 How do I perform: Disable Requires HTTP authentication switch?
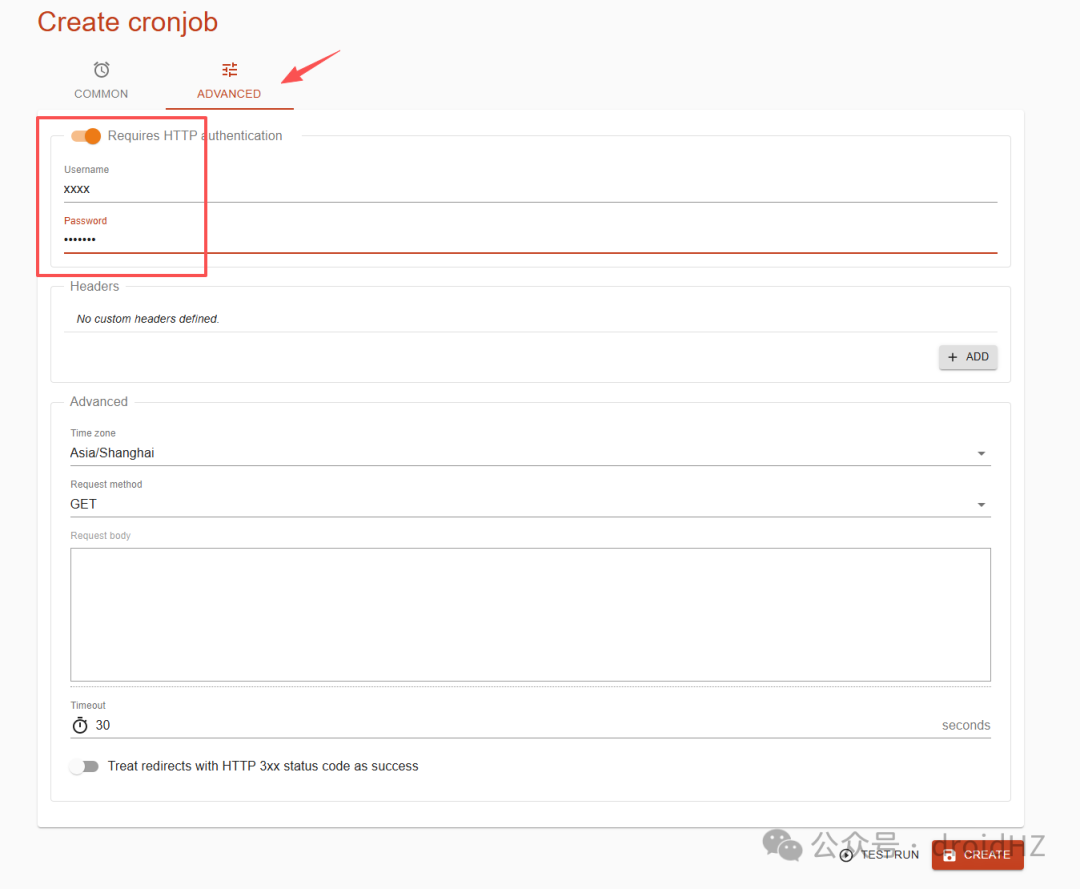click(x=86, y=136)
